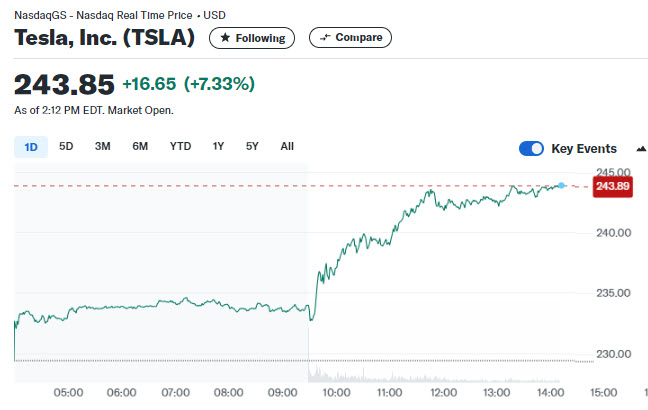Click the Tesla, Inc. (TSLA) heading
Image resolution: width=648 pixels, height=410 pixels.
pyautogui.click(x=105, y=38)
